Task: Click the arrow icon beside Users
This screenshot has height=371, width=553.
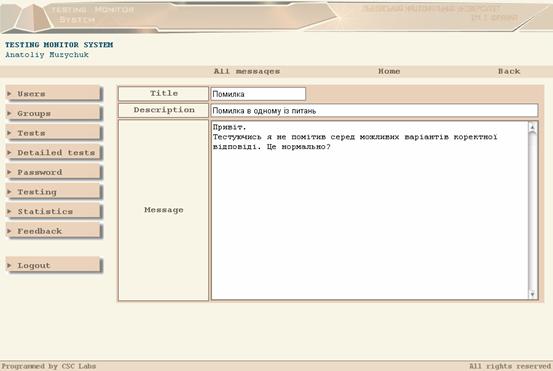Action: [10, 94]
